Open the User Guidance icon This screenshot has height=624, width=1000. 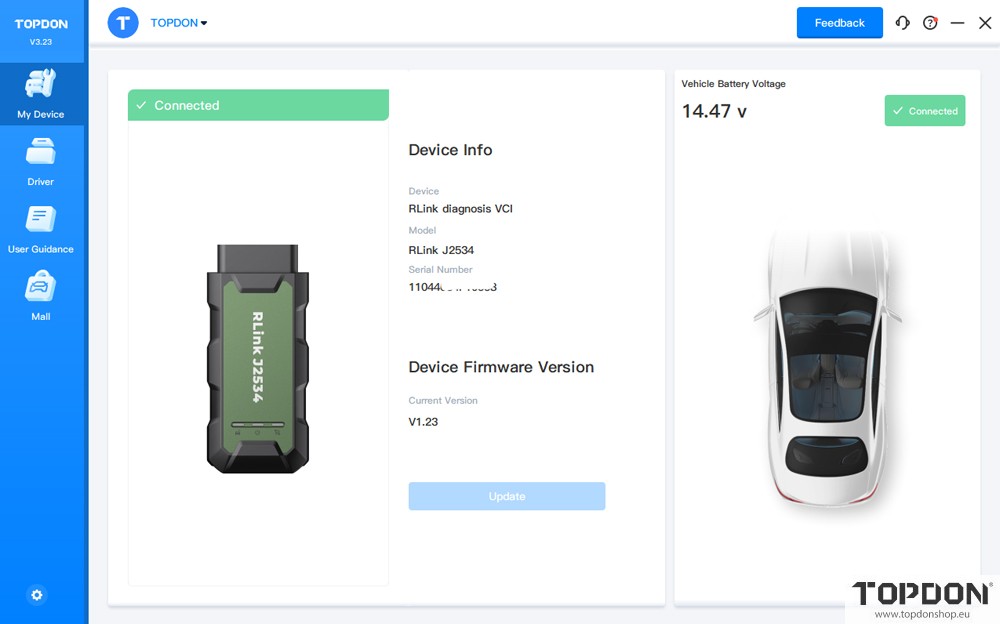(x=41, y=220)
